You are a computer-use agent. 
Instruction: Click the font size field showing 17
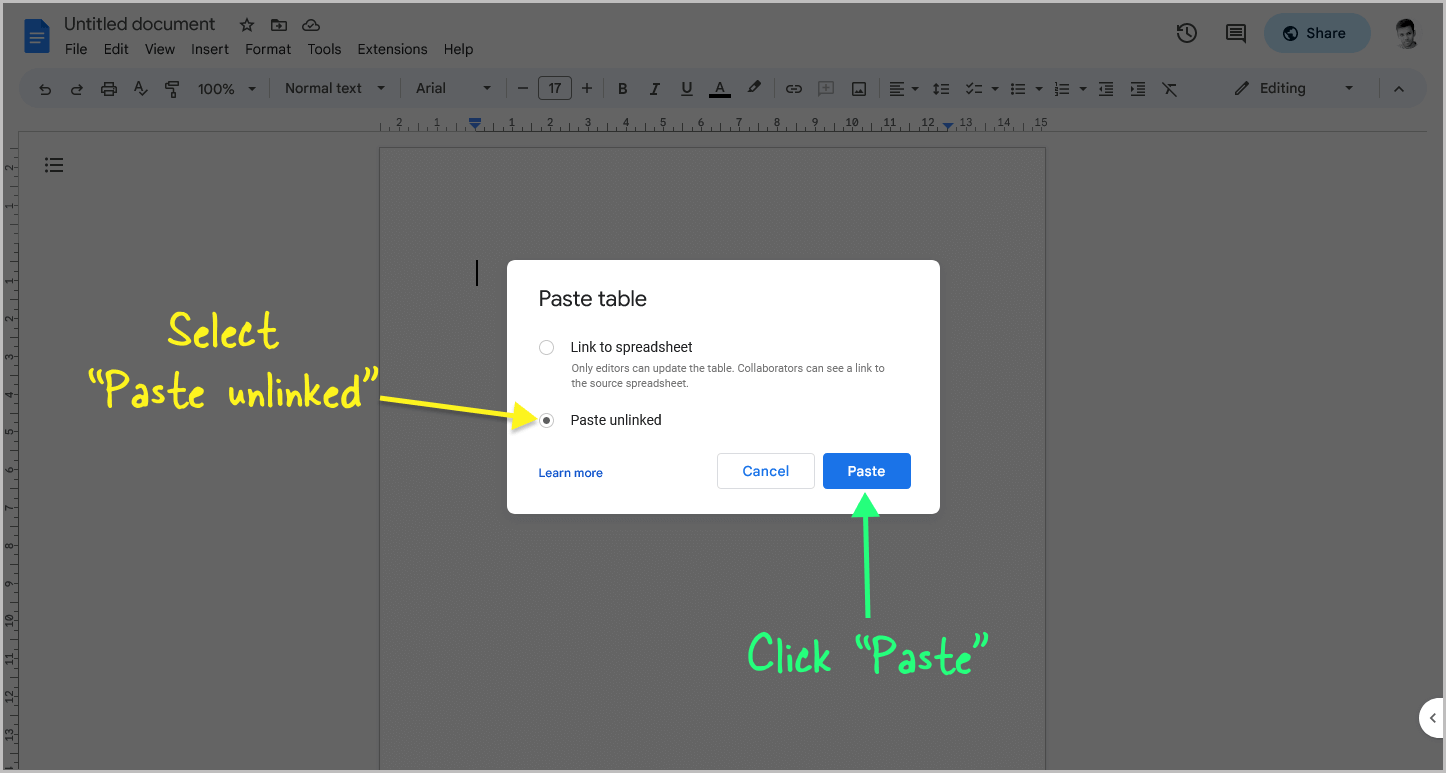coord(555,88)
